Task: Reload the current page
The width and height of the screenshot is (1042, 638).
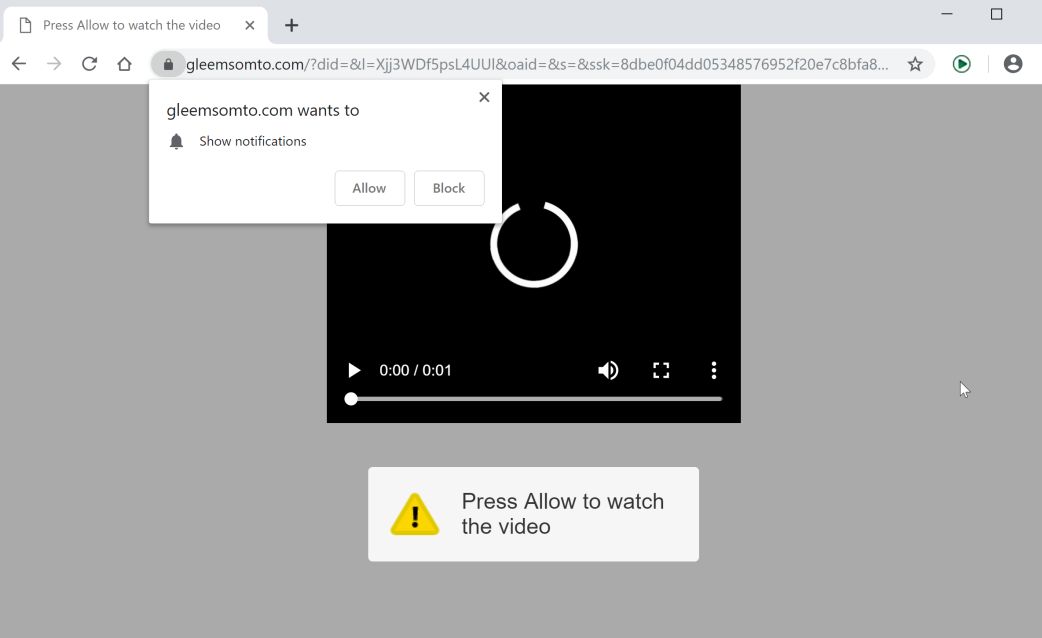Action: pos(89,63)
